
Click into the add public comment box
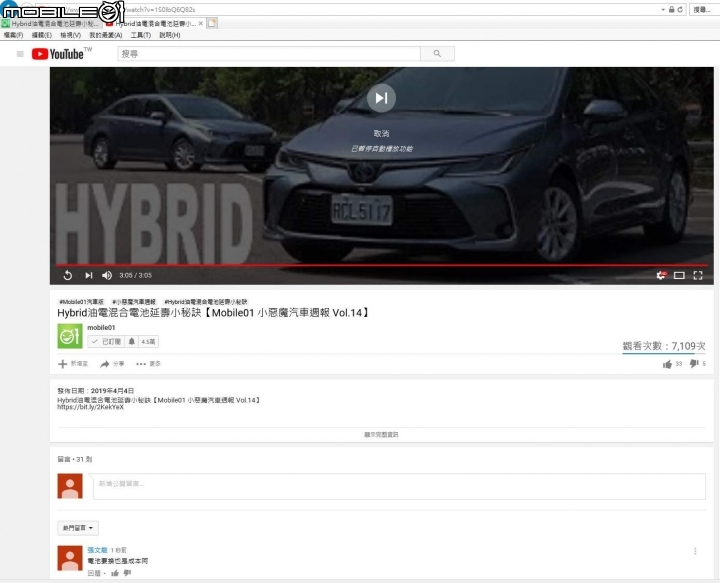coord(399,486)
